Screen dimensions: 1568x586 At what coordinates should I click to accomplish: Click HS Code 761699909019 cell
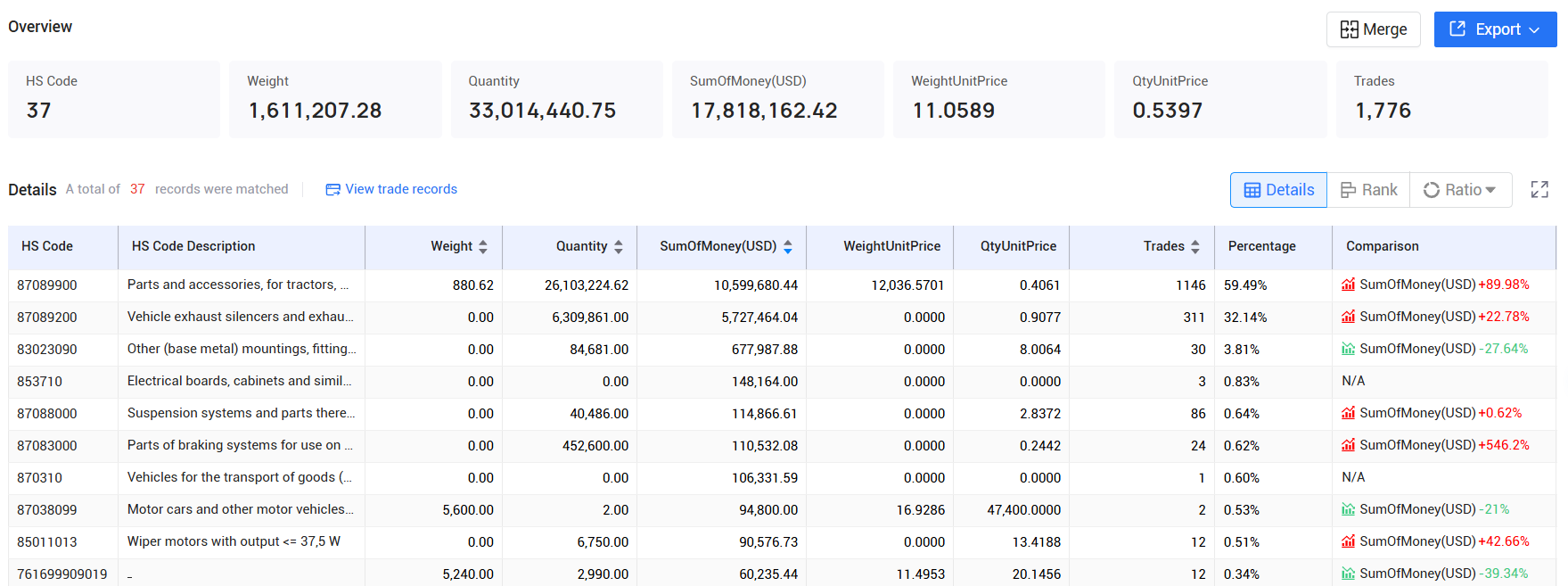coord(62,574)
